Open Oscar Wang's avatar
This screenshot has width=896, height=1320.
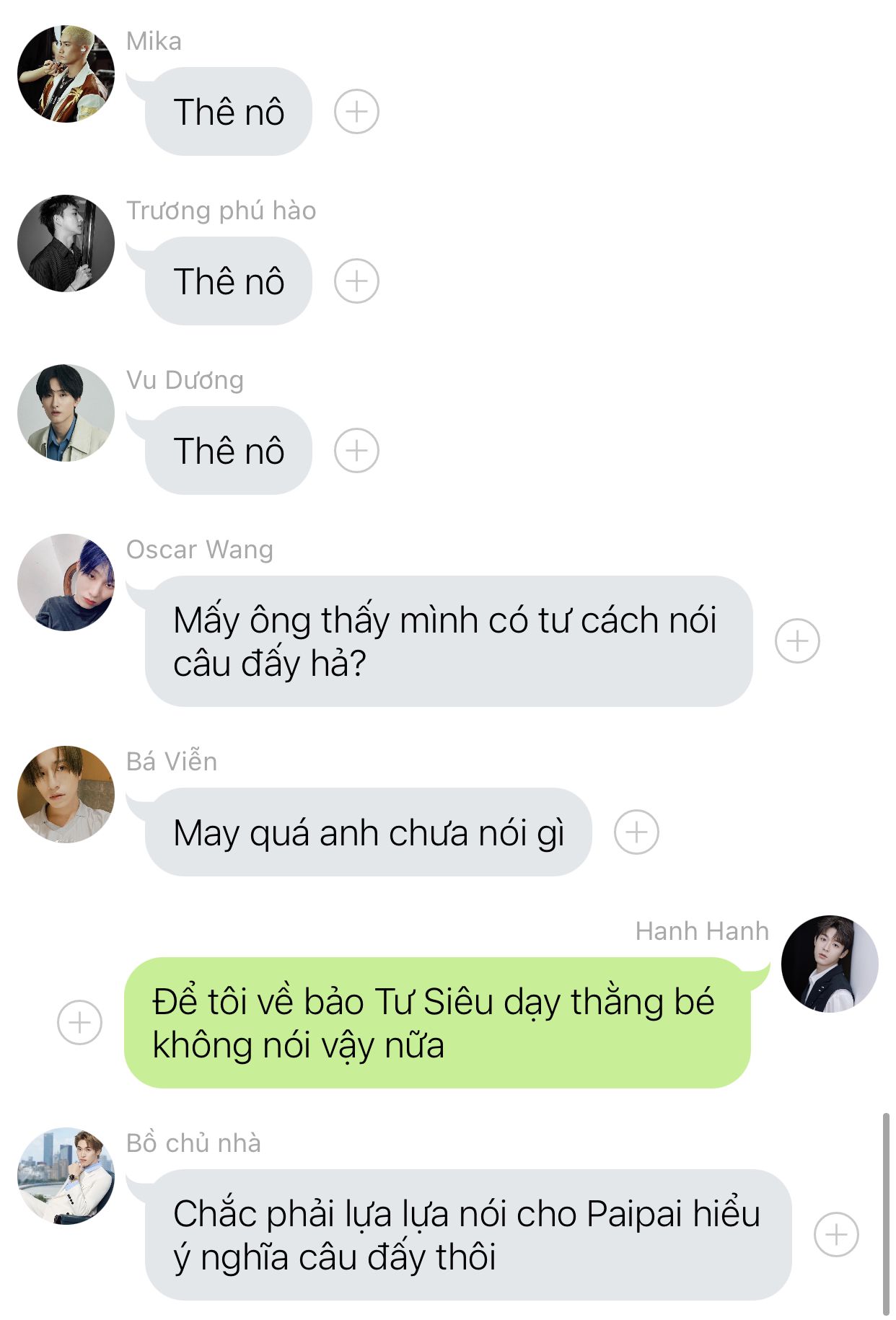(x=66, y=582)
